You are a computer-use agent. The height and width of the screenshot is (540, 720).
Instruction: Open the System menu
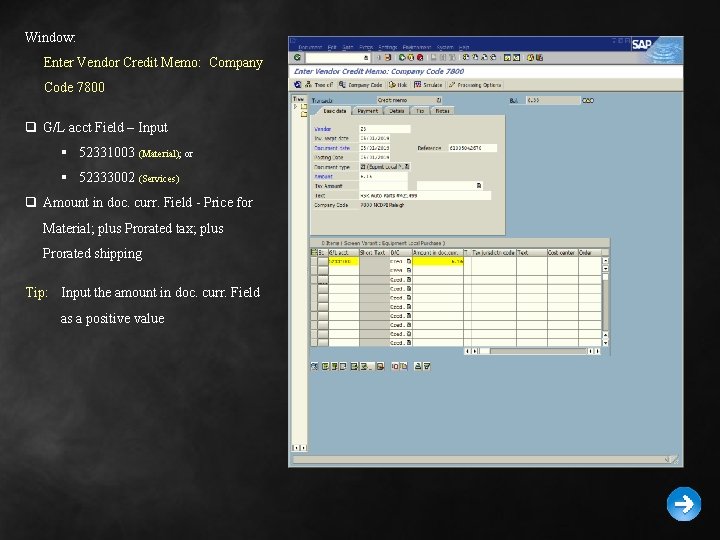coord(445,47)
